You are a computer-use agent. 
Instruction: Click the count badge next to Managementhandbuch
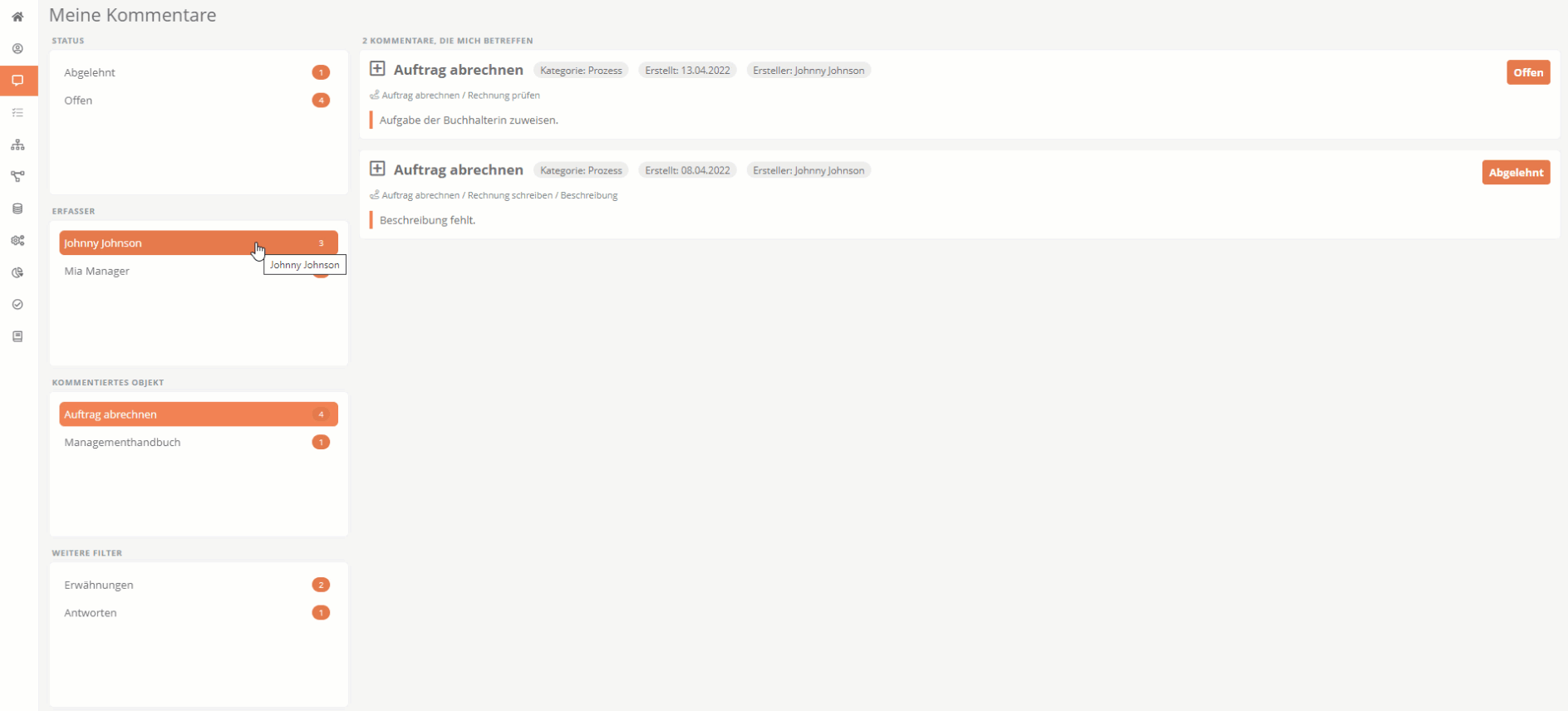321,442
